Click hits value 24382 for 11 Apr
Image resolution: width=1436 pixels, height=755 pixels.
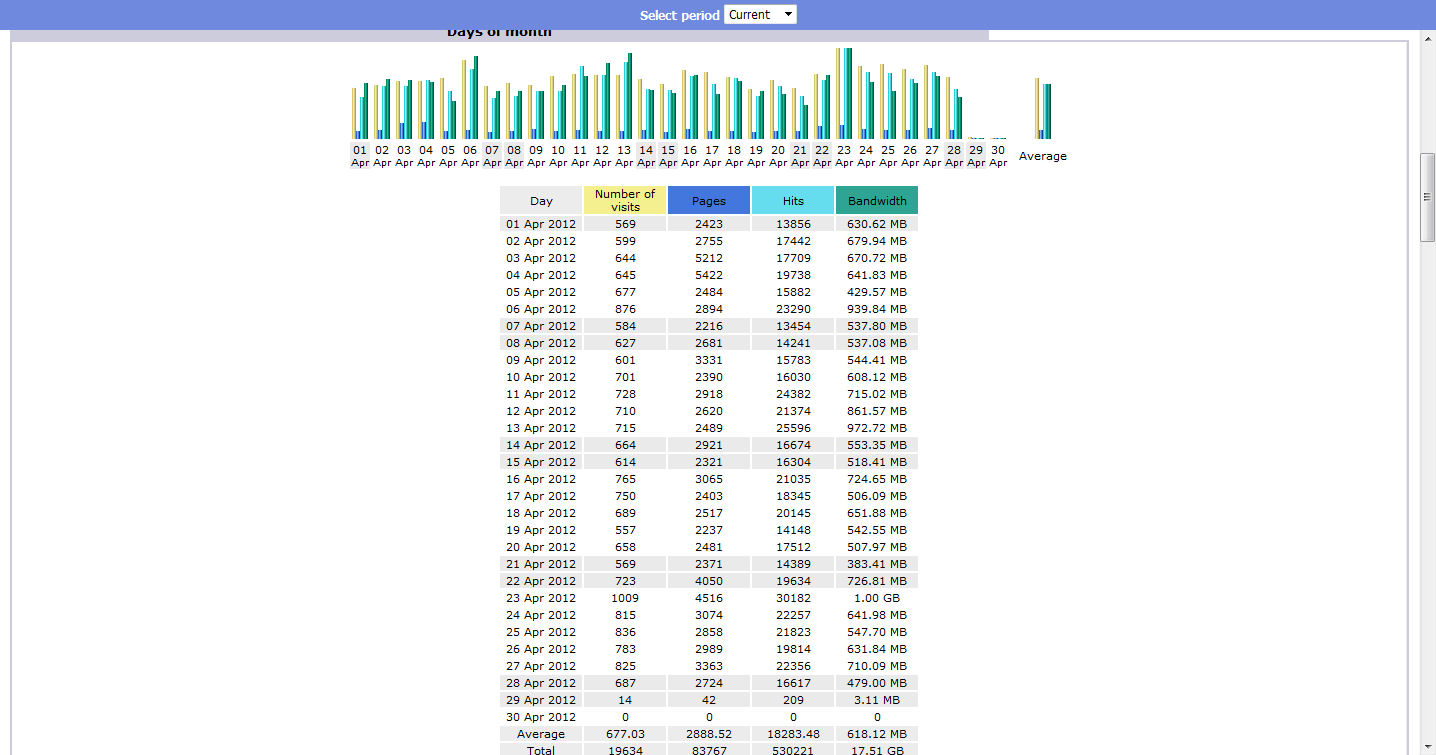pos(793,394)
